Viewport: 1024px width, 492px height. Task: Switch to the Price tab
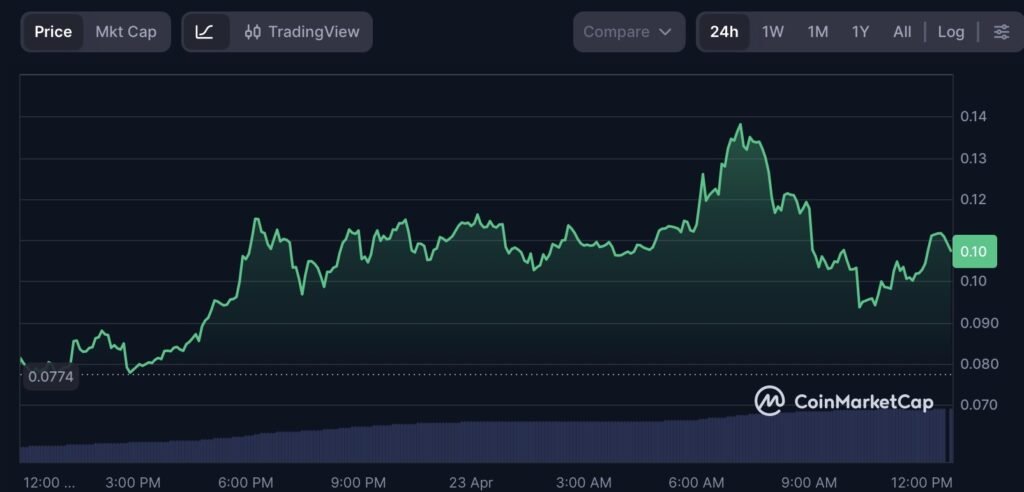(x=53, y=32)
